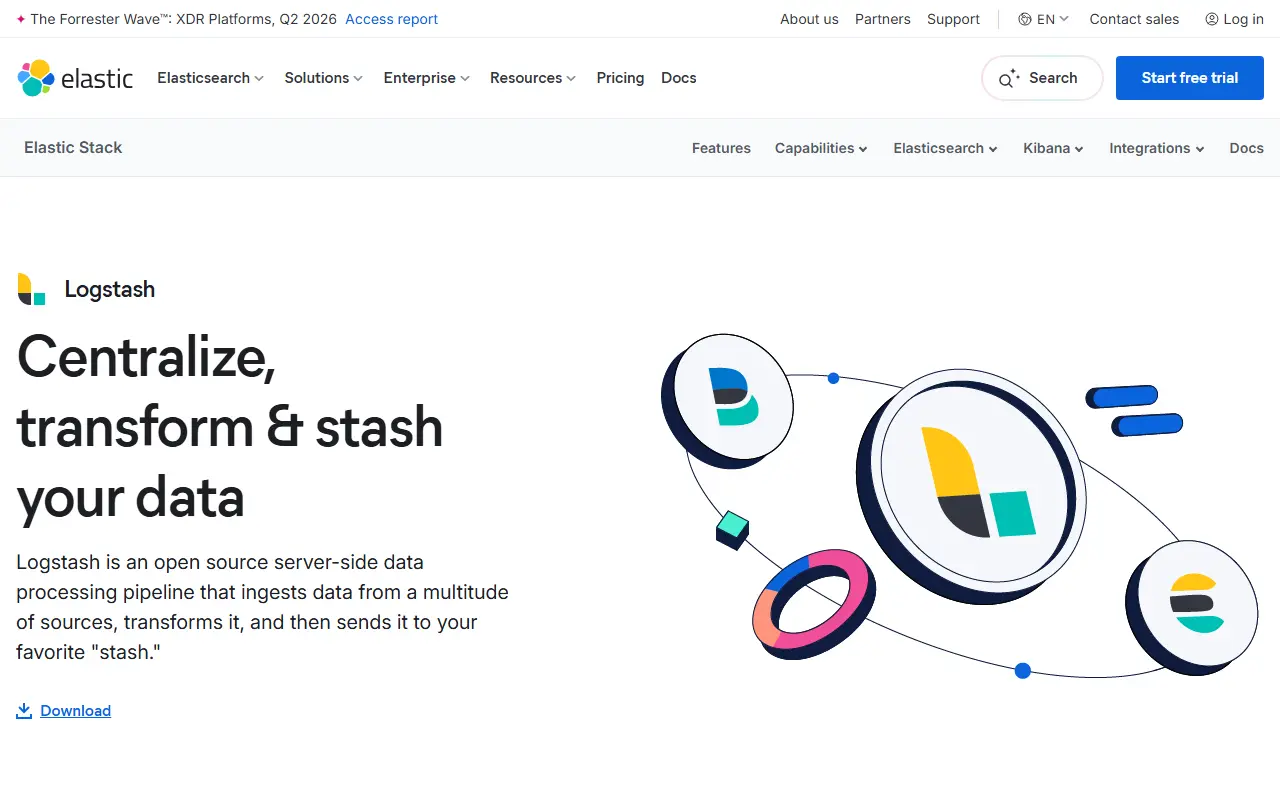This screenshot has height=800, width=1280.
Task: Click the Logstash product name text
Action: (110, 289)
